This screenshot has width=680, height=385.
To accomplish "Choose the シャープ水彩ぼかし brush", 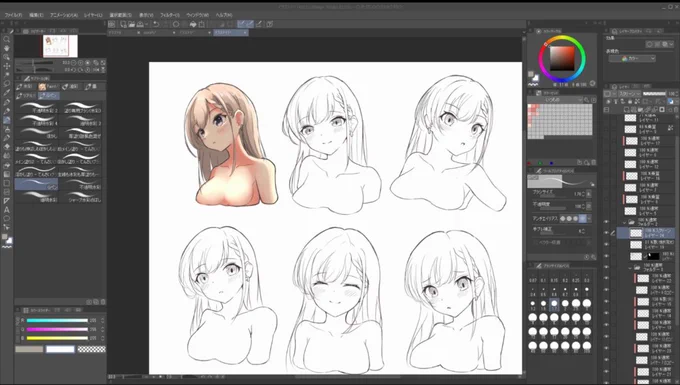I will 81,197.
